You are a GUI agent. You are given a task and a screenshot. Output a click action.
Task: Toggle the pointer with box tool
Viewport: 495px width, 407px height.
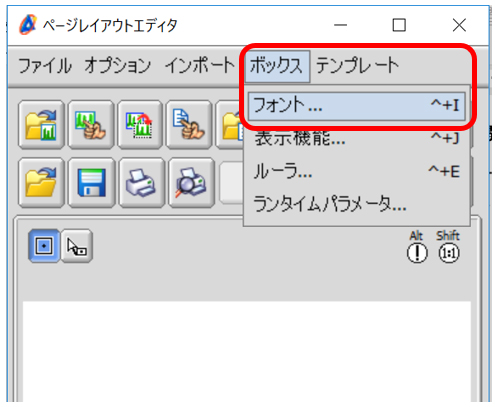(x=77, y=246)
